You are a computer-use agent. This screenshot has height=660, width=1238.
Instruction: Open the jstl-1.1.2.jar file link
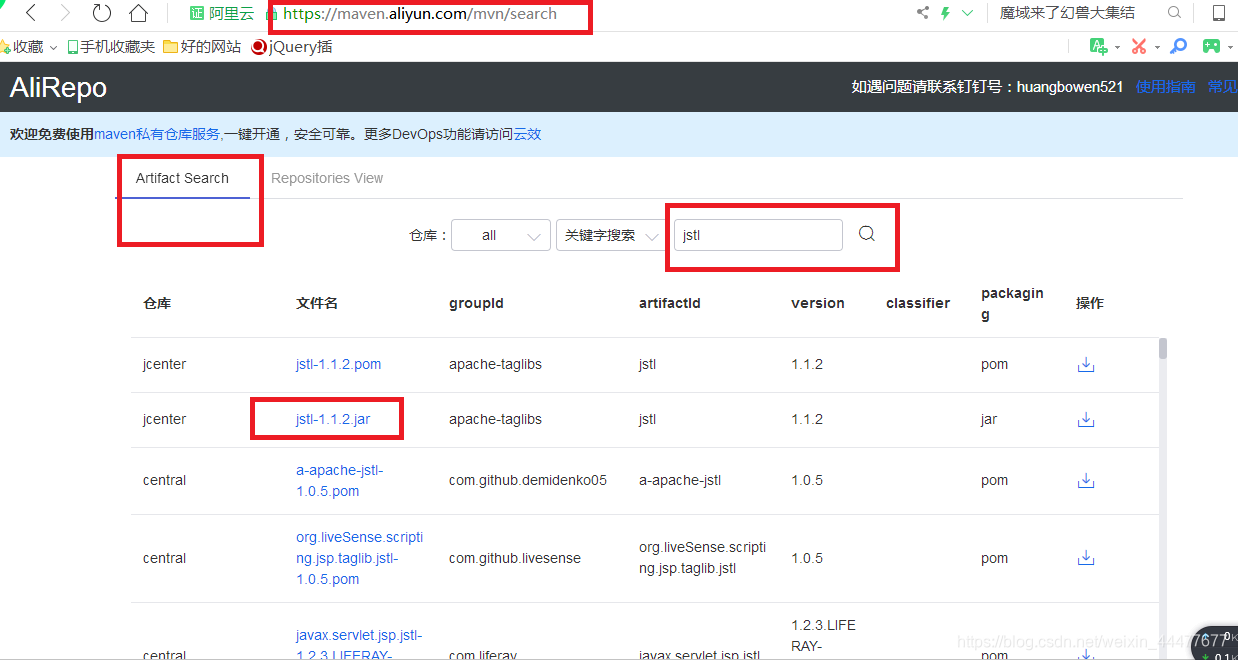tap(333, 419)
